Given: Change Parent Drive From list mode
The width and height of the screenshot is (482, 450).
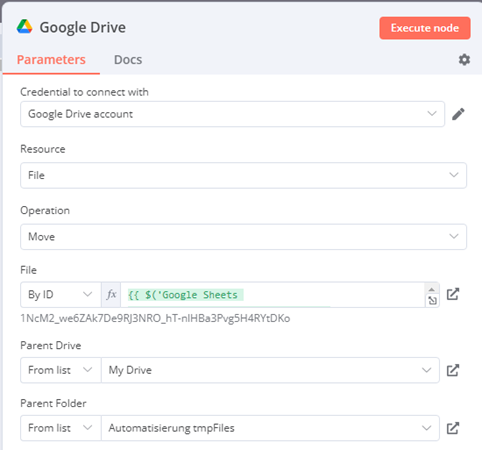Looking at the screenshot, I should tap(61, 370).
